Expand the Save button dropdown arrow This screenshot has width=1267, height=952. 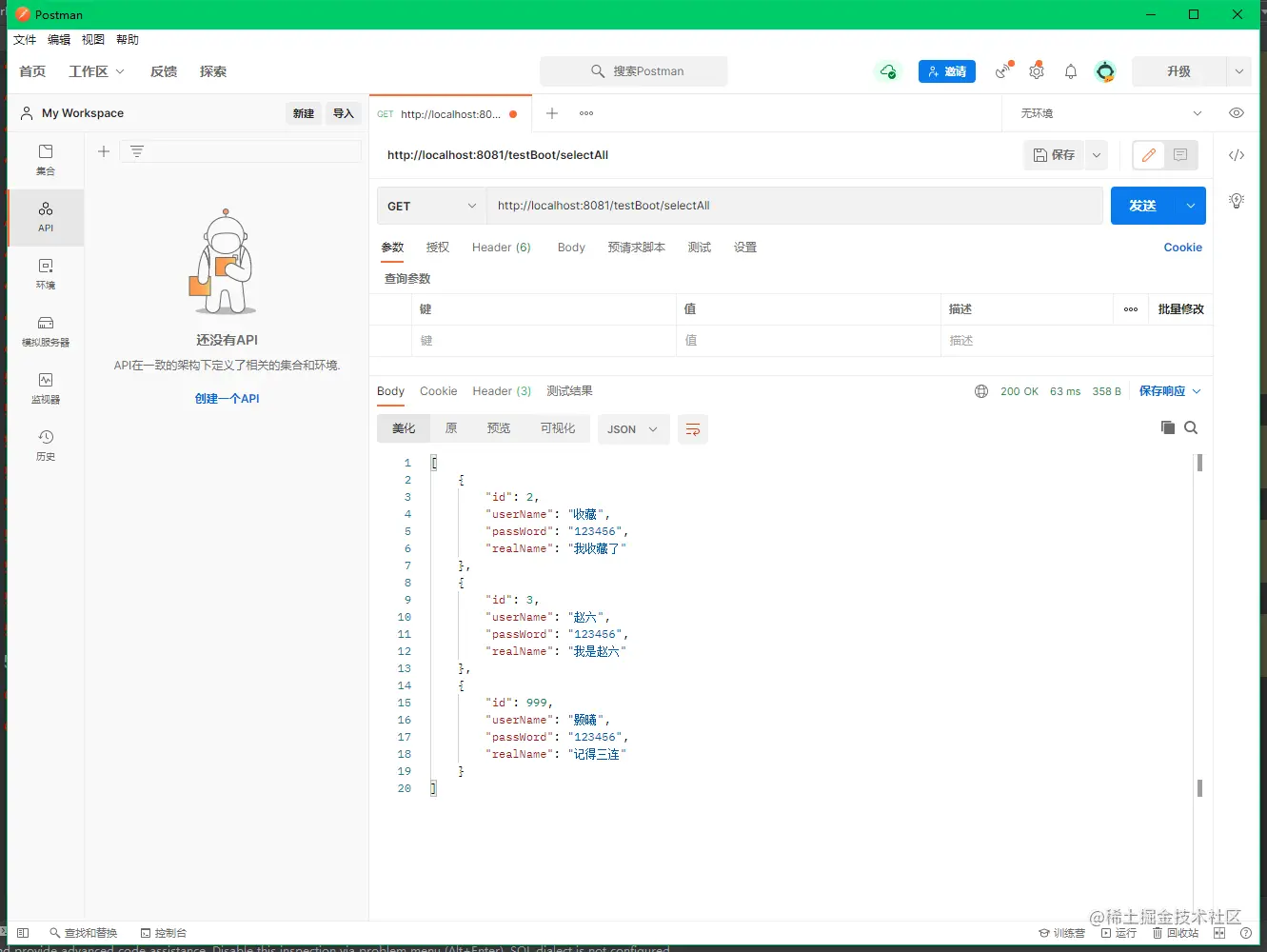[1097, 155]
